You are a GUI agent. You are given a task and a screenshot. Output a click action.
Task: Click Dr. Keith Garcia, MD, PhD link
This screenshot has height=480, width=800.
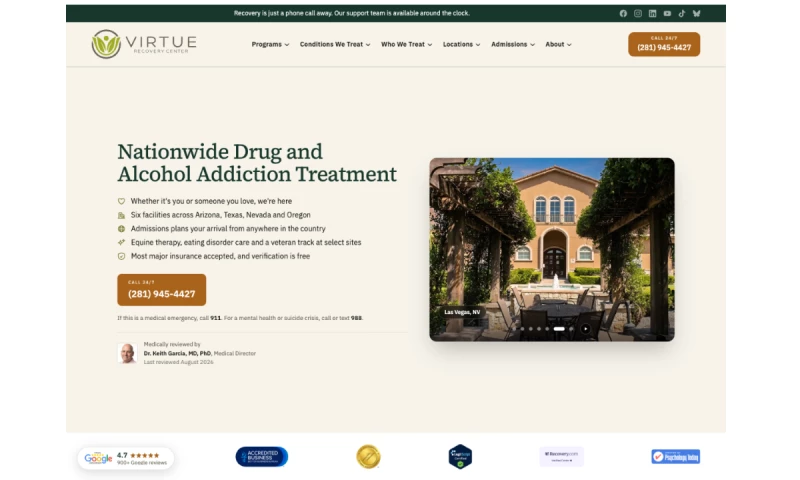point(177,353)
